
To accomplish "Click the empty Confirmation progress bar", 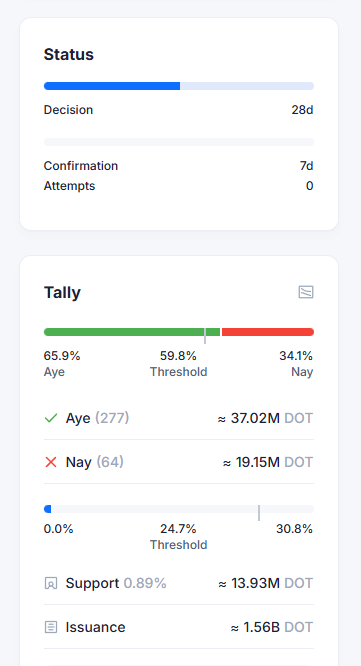I will point(179,142).
